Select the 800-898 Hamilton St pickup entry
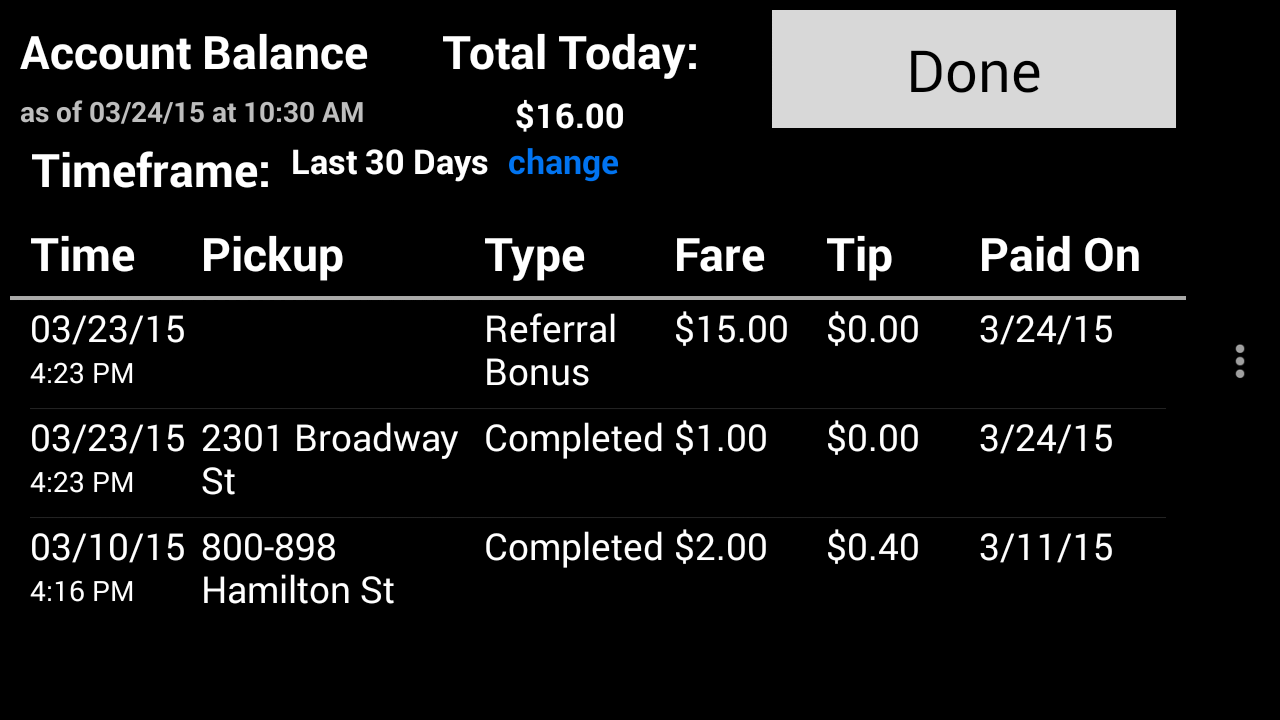The image size is (1280, 720). click(x=298, y=569)
